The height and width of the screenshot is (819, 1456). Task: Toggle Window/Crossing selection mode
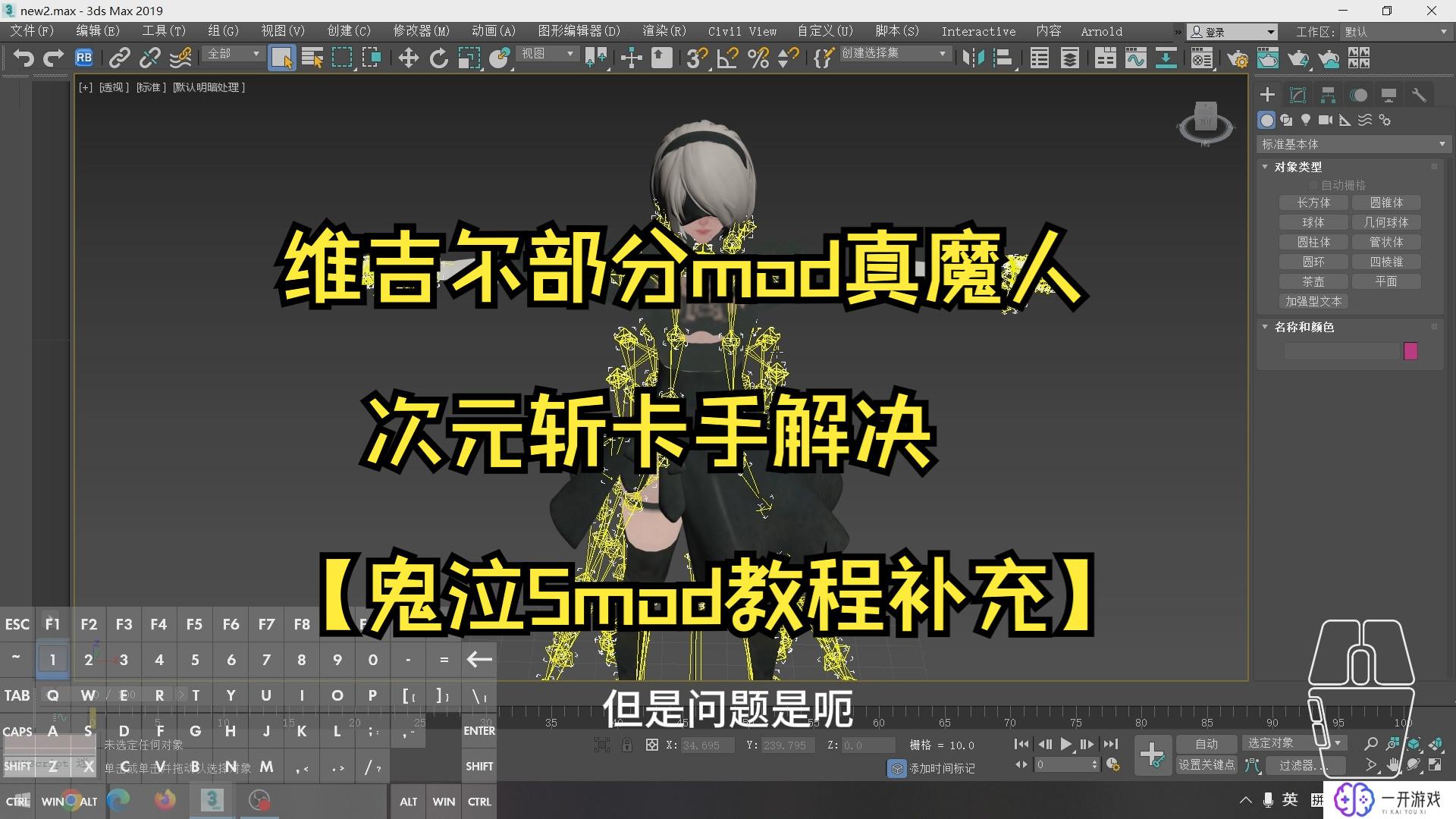(372, 58)
